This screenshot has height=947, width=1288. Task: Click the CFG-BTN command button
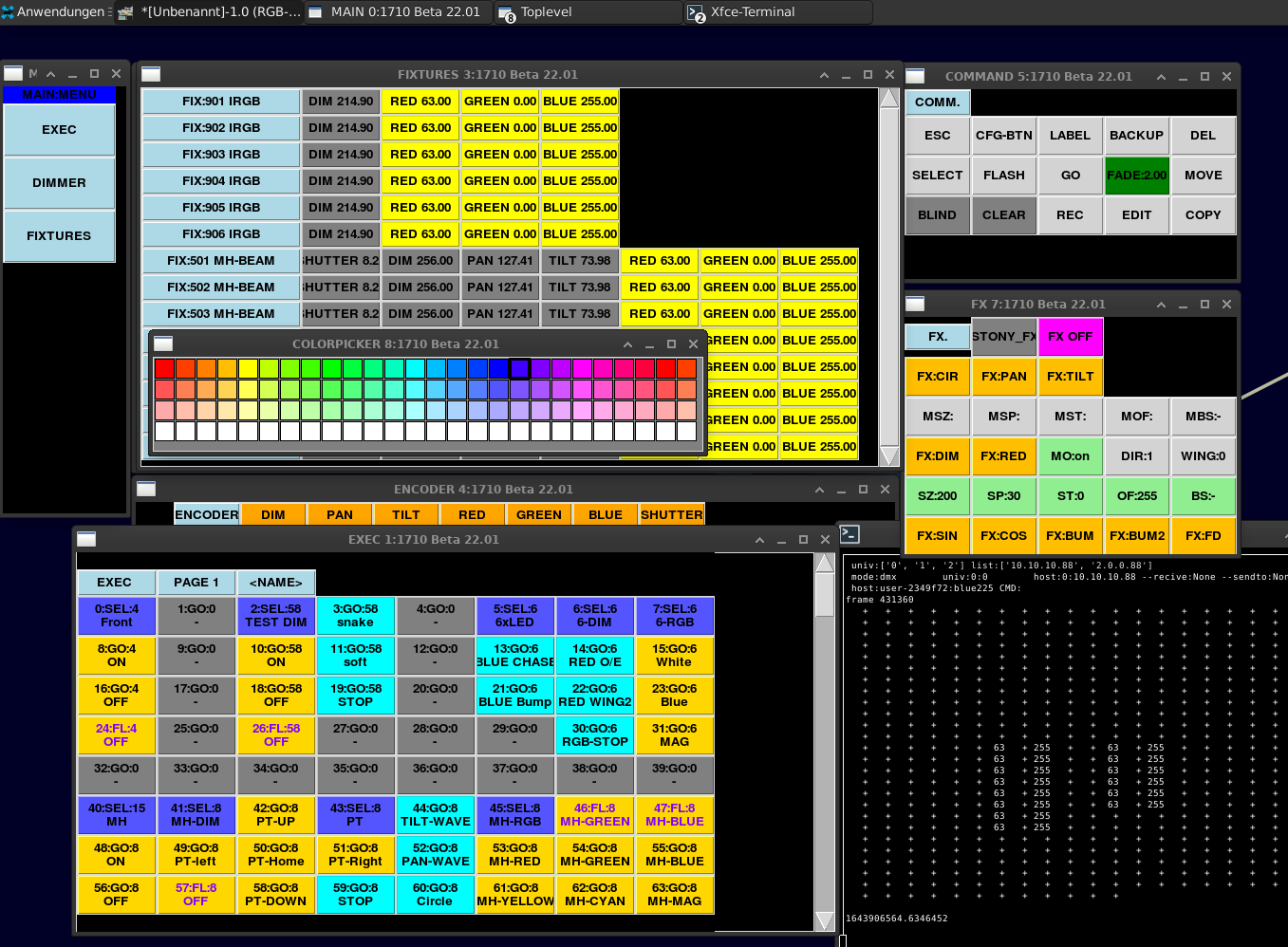[1004, 136]
